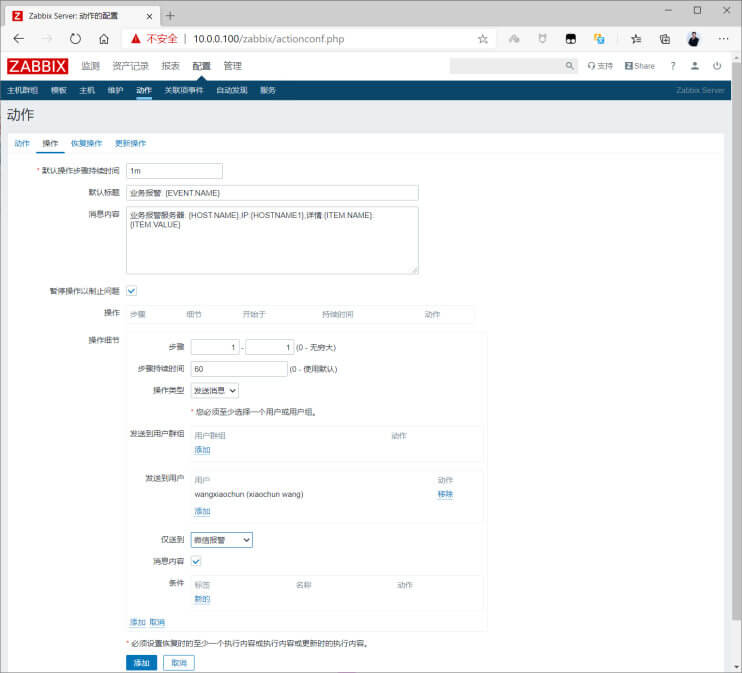The width and height of the screenshot is (742, 673).
Task: Click the blue 添加 submit button
Action: (x=141, y=663)
